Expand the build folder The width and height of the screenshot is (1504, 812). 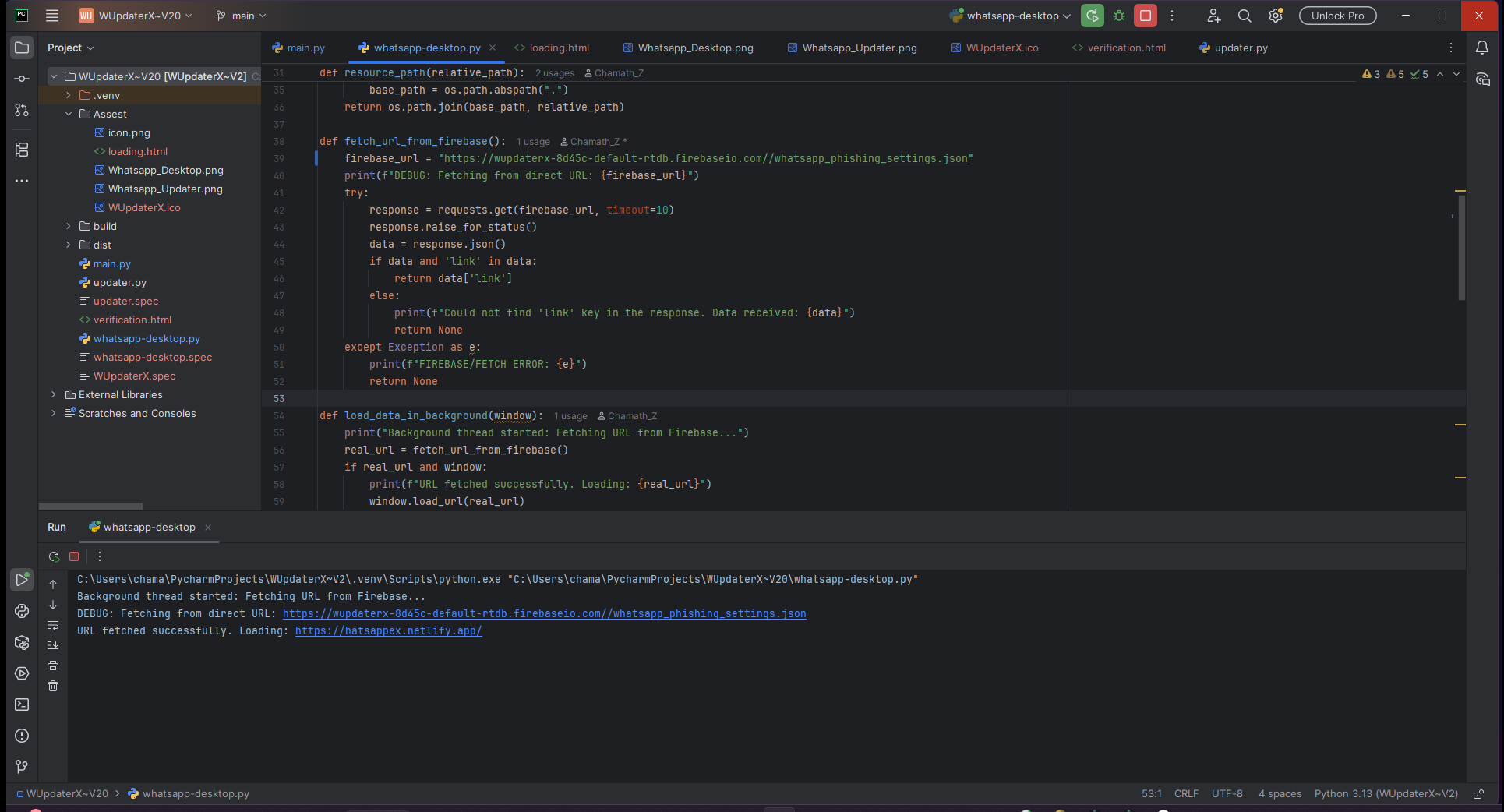(x=69, y=226)
